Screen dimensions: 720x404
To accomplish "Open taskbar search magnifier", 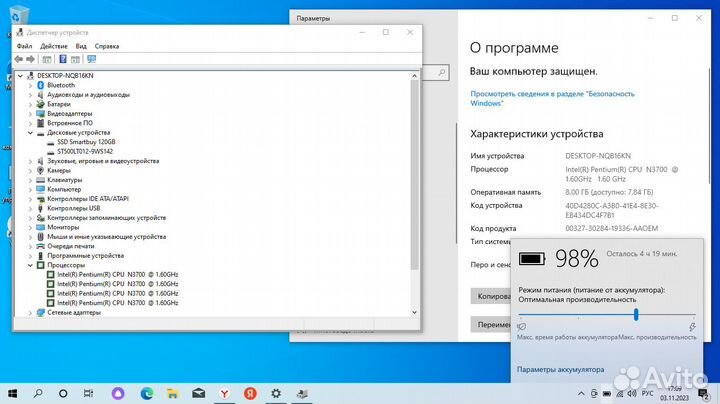I will pyautogui.click(x=38, y=393).
